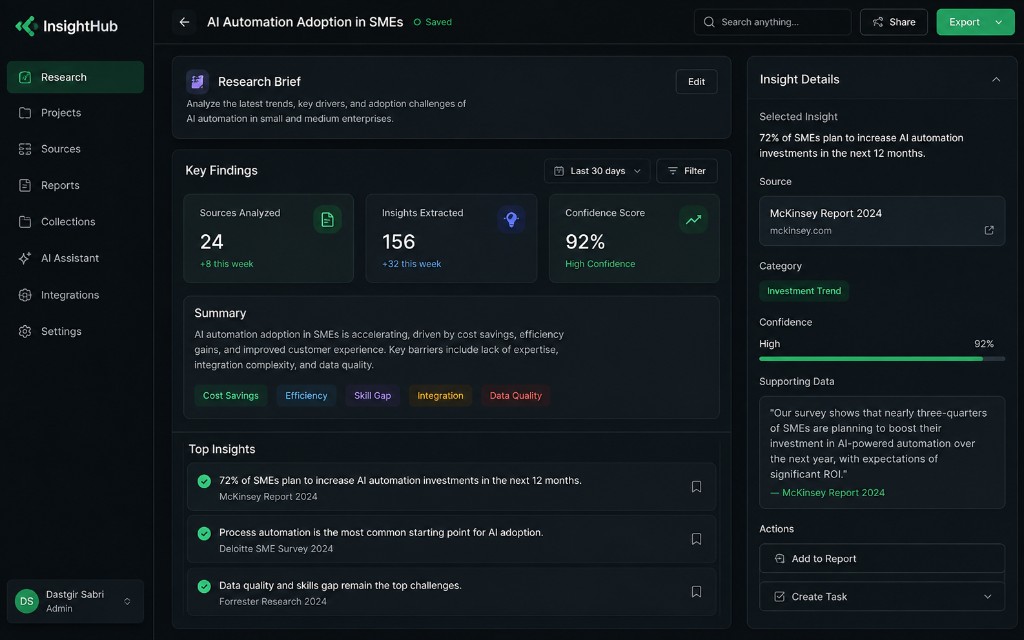
Task: Open the Research section
Action: point(75,77)
